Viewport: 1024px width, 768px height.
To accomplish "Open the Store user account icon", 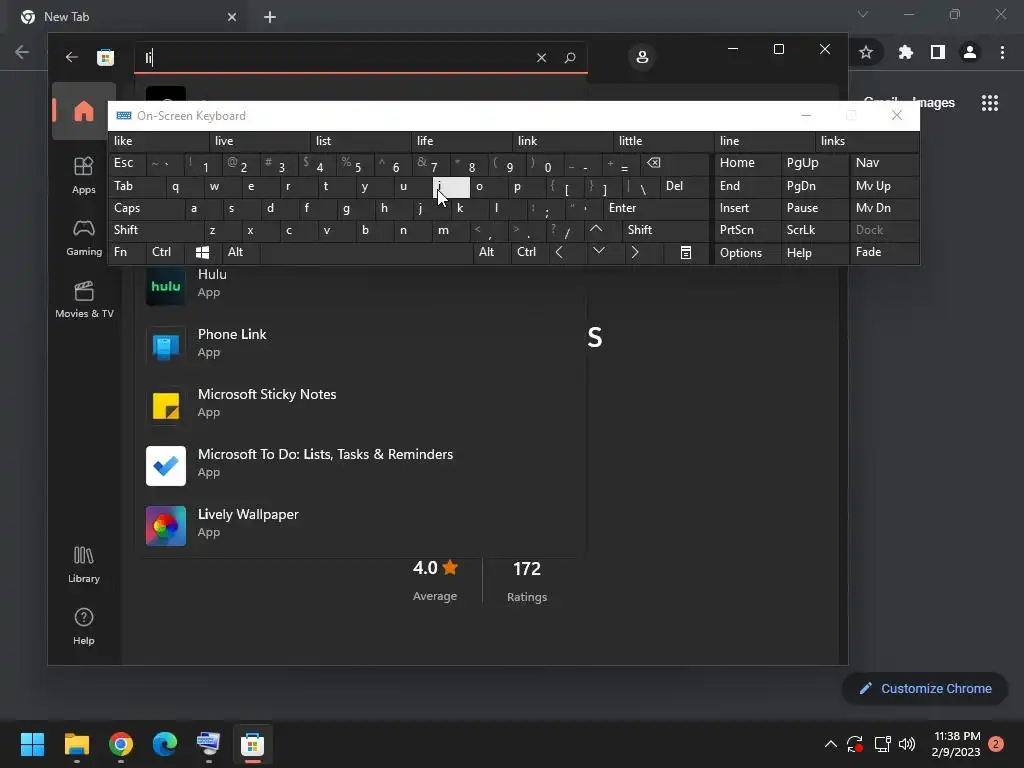I will (x=642, y=57).
